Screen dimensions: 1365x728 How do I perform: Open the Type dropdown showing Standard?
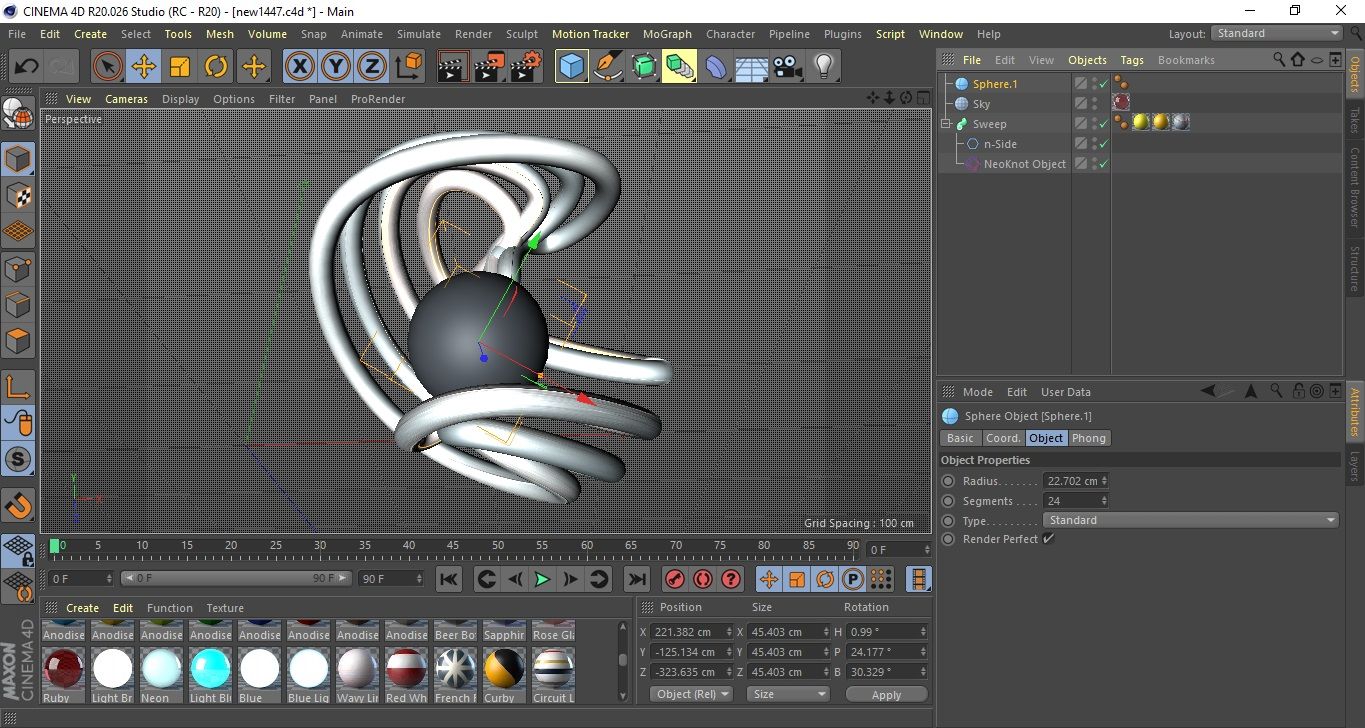coord(1190,520)
